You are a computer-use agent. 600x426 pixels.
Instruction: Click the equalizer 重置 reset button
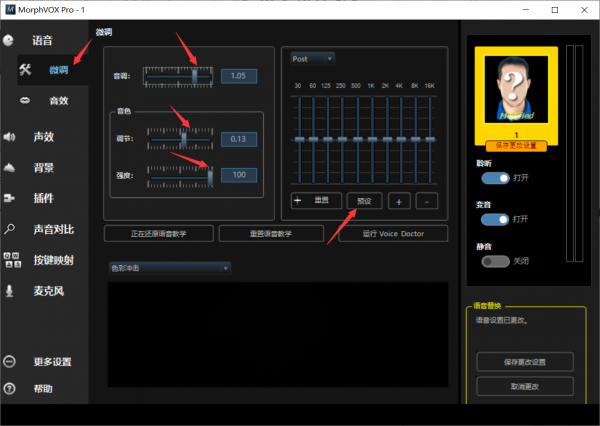316,201
